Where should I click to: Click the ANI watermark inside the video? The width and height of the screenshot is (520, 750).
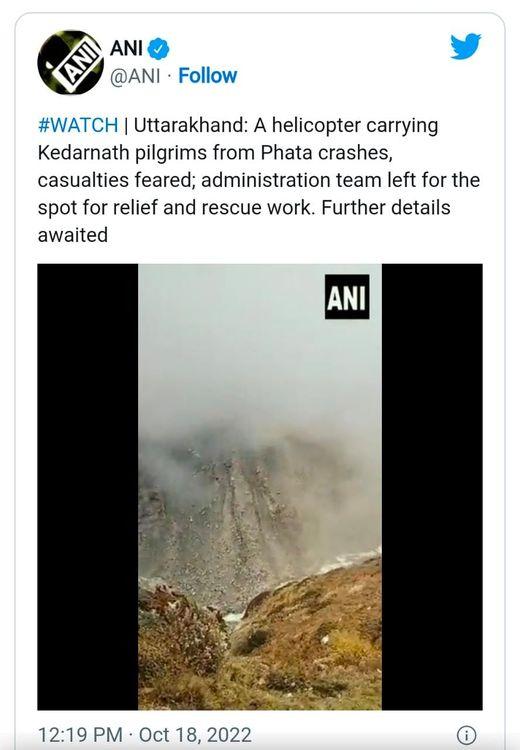pos(347,297)
